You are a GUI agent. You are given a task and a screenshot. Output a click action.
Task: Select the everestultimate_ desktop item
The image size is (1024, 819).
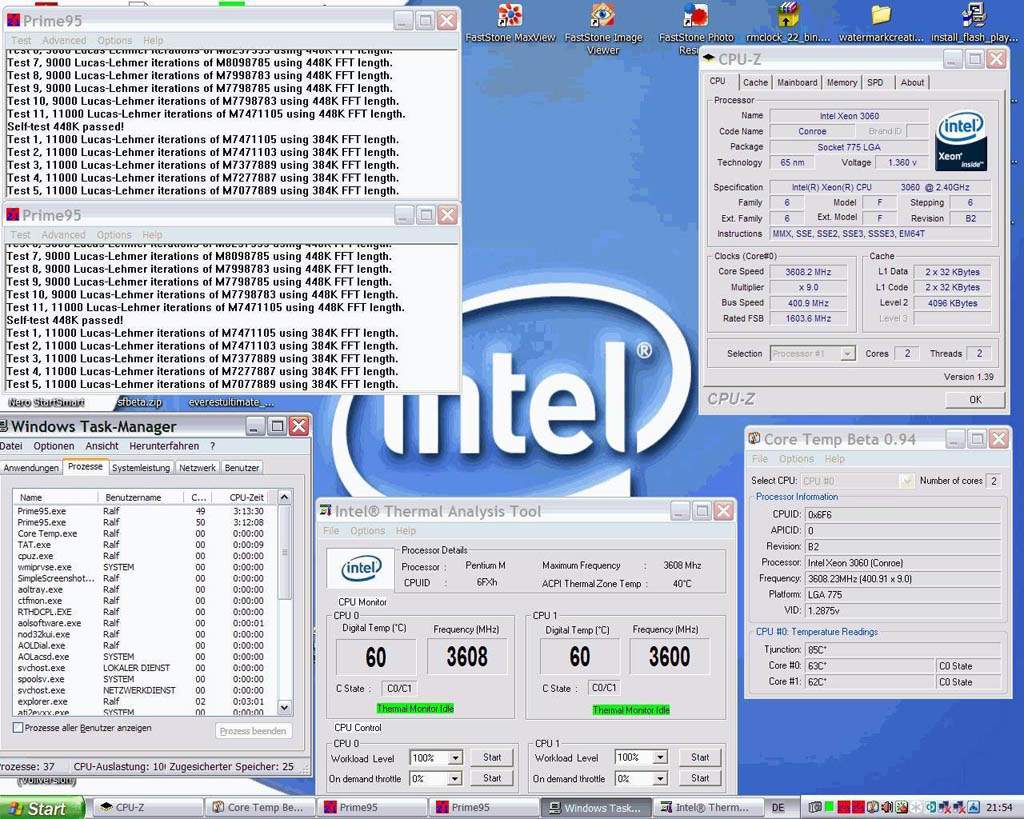tap(231, 402)
